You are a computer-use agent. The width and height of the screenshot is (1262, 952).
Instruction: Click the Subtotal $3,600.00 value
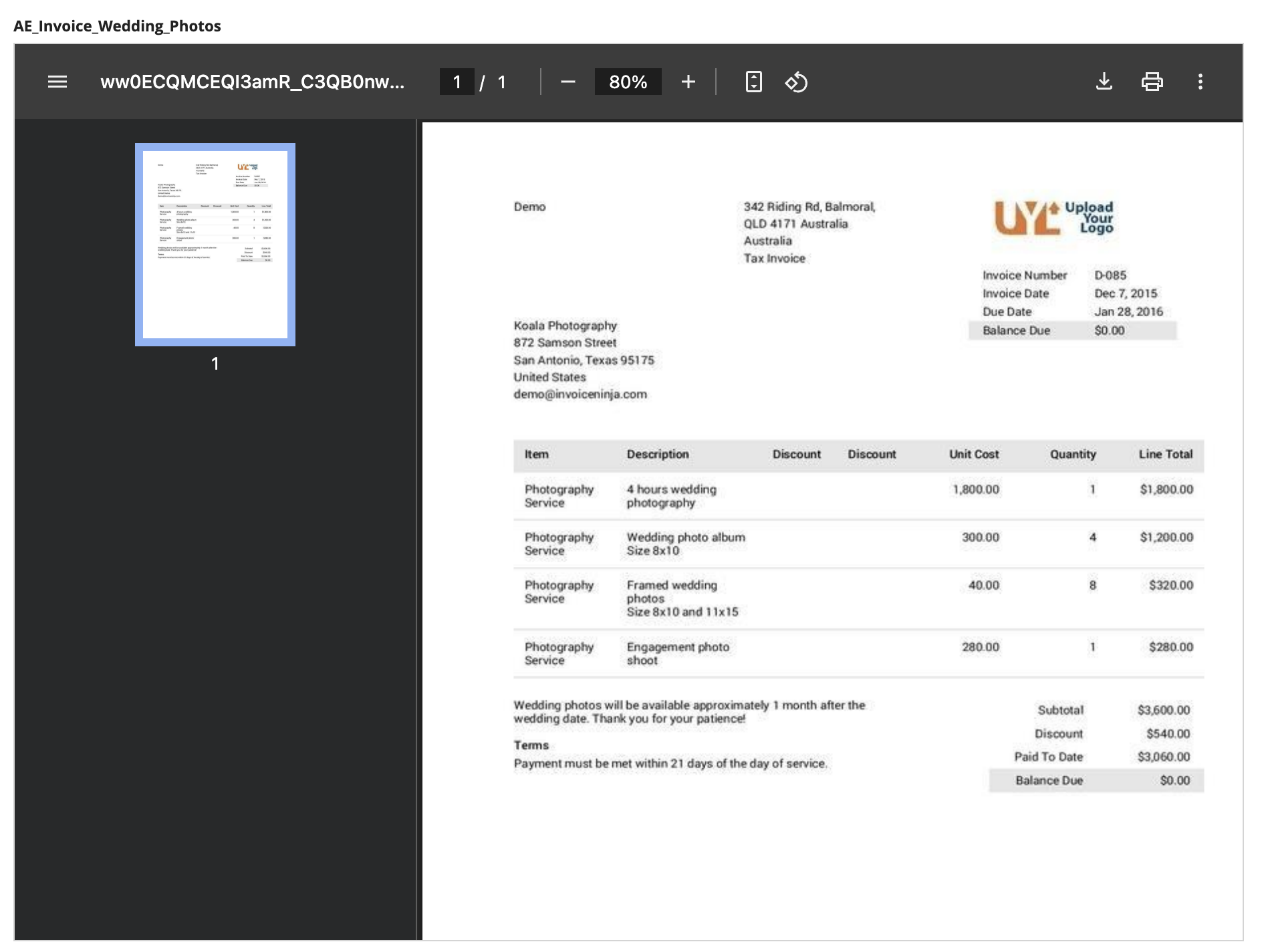coord(1164,710)
